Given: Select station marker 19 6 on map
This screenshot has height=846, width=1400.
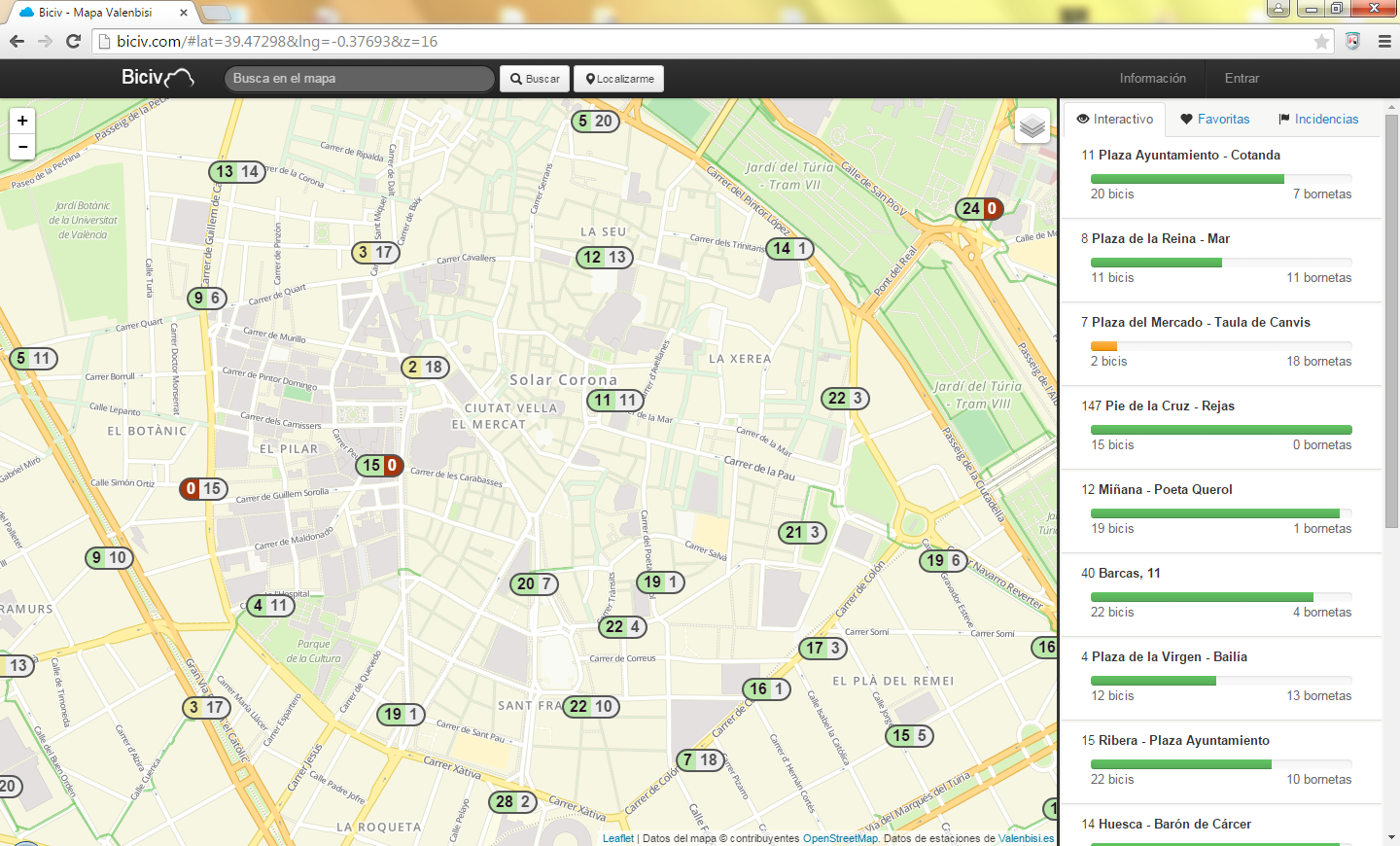Looking at the screenshot, I should pos(943,561).
